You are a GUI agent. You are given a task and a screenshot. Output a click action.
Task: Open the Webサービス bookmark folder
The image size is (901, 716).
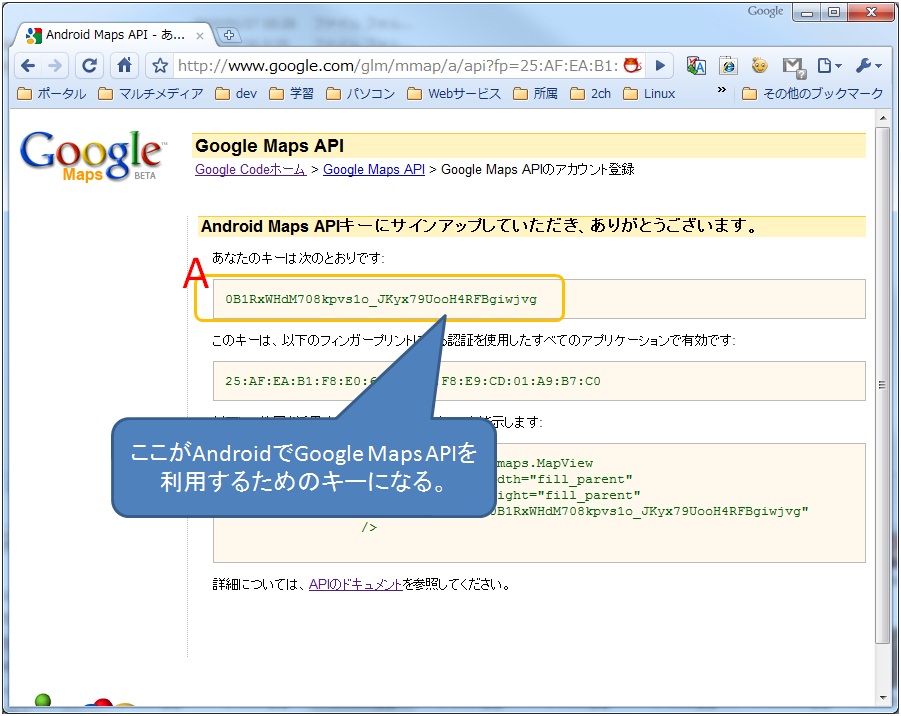point(454,94)
